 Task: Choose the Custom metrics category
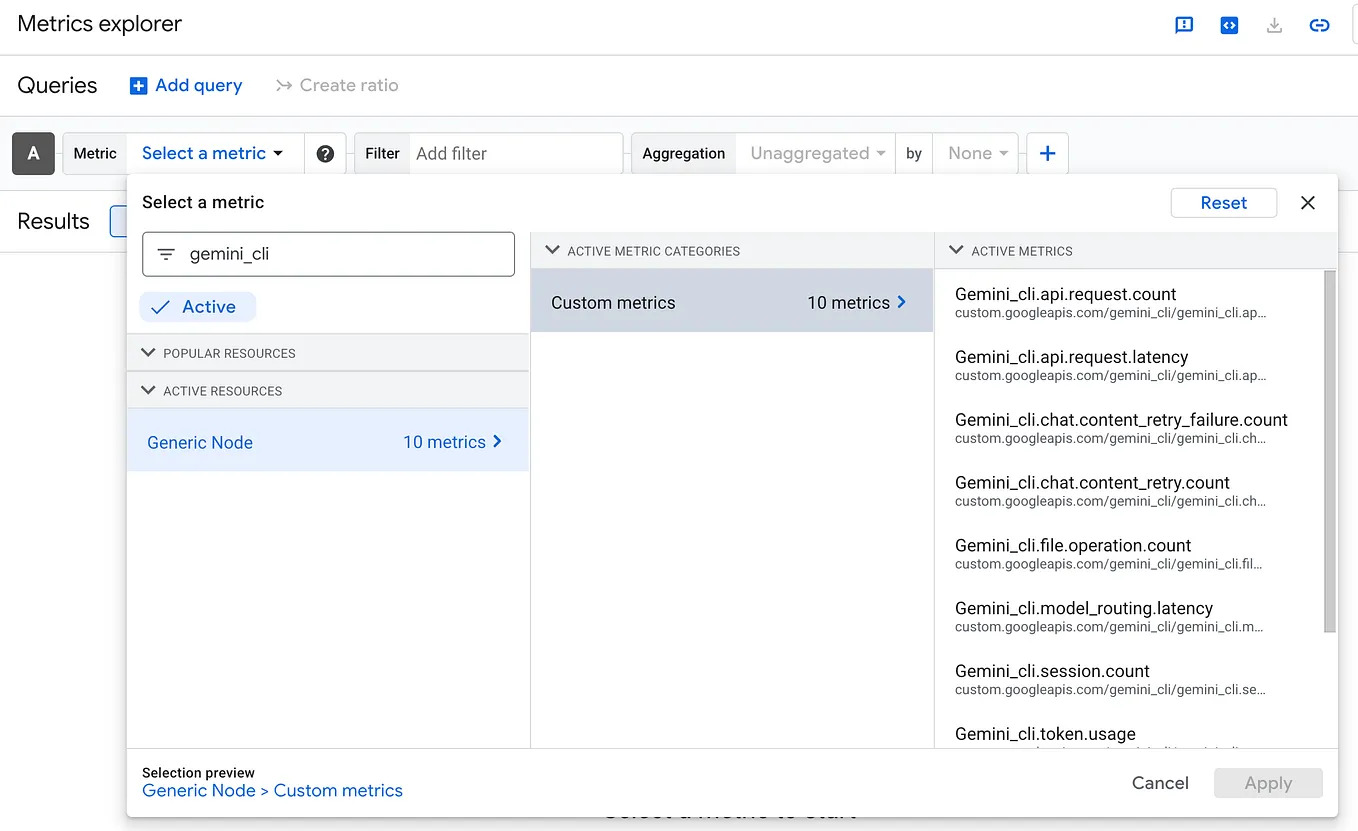(x=613, y=302)
